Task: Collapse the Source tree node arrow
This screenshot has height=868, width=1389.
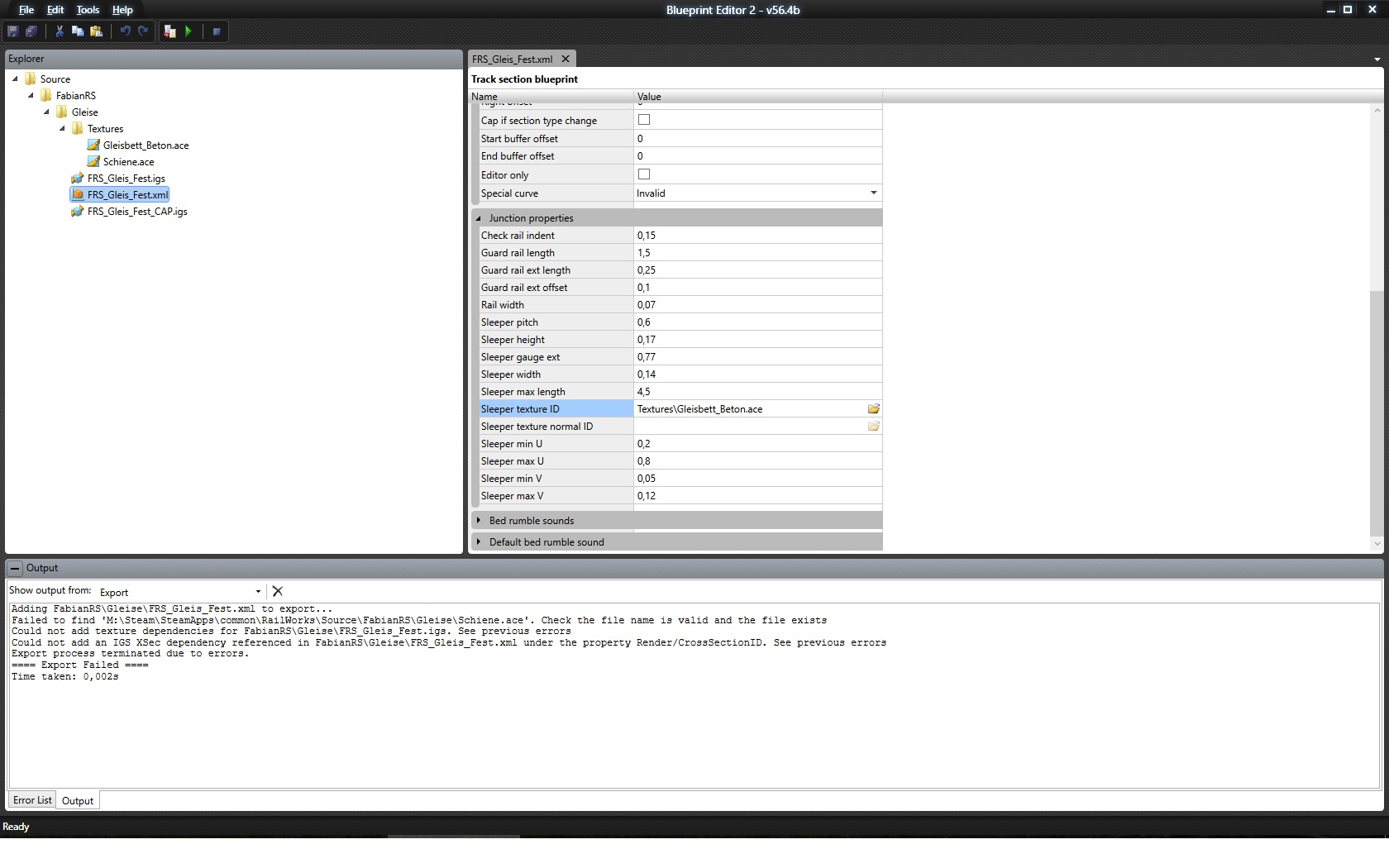Action: 15,79
